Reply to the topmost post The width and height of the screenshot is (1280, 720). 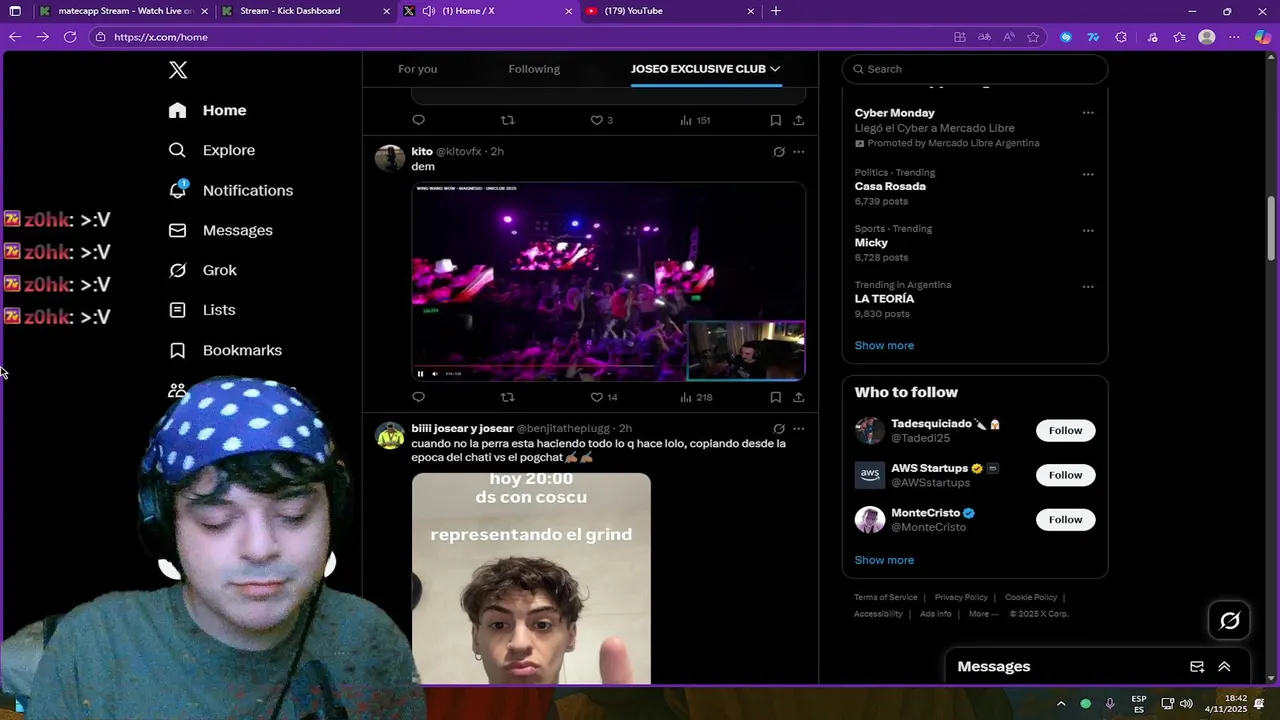(418, 120)
